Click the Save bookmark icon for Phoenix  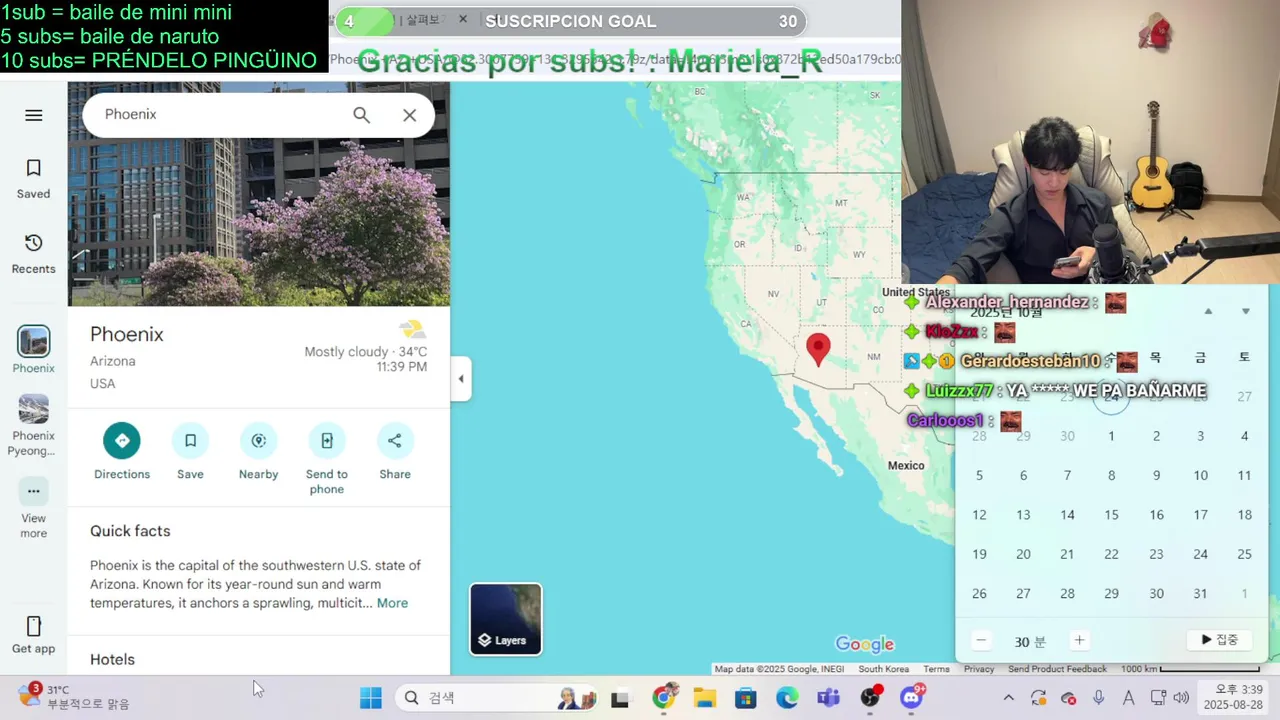click(190, 440)
